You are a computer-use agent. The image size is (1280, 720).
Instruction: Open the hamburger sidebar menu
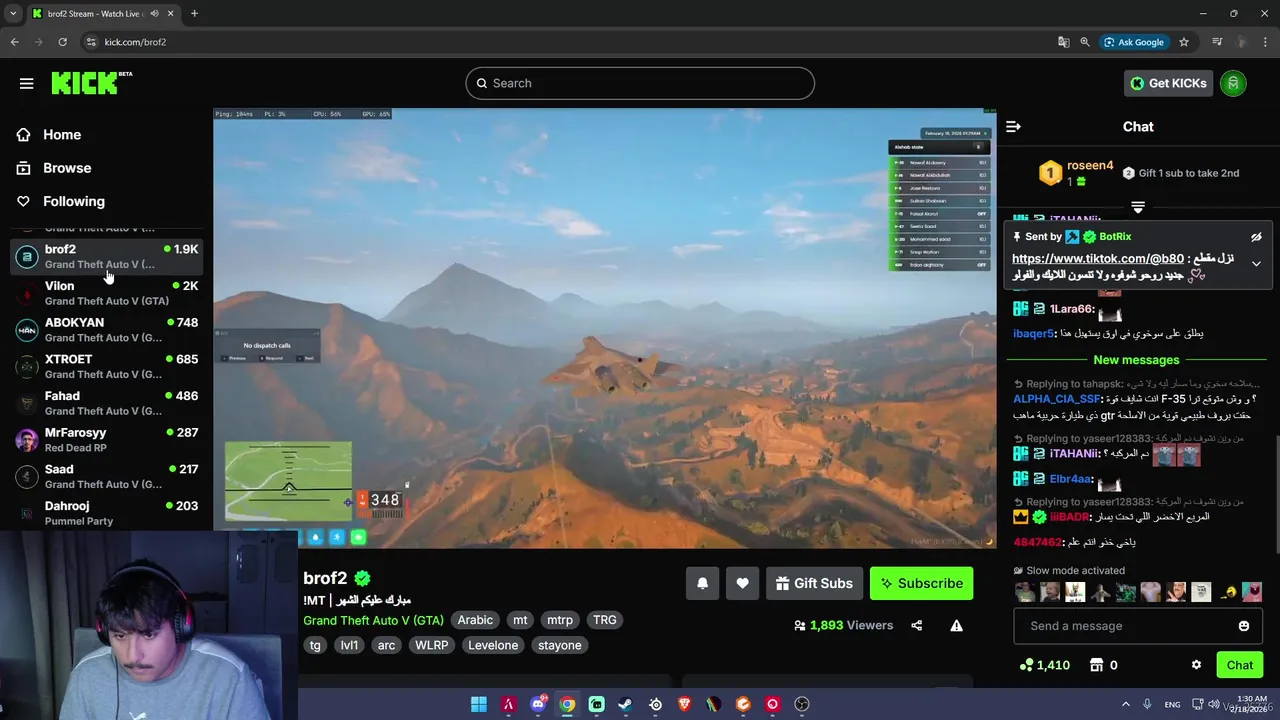pyautogui.click(x=26, y=83)
